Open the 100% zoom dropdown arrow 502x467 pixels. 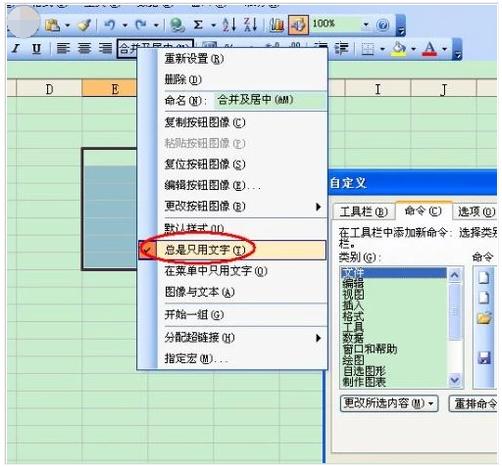pos(366,24)
